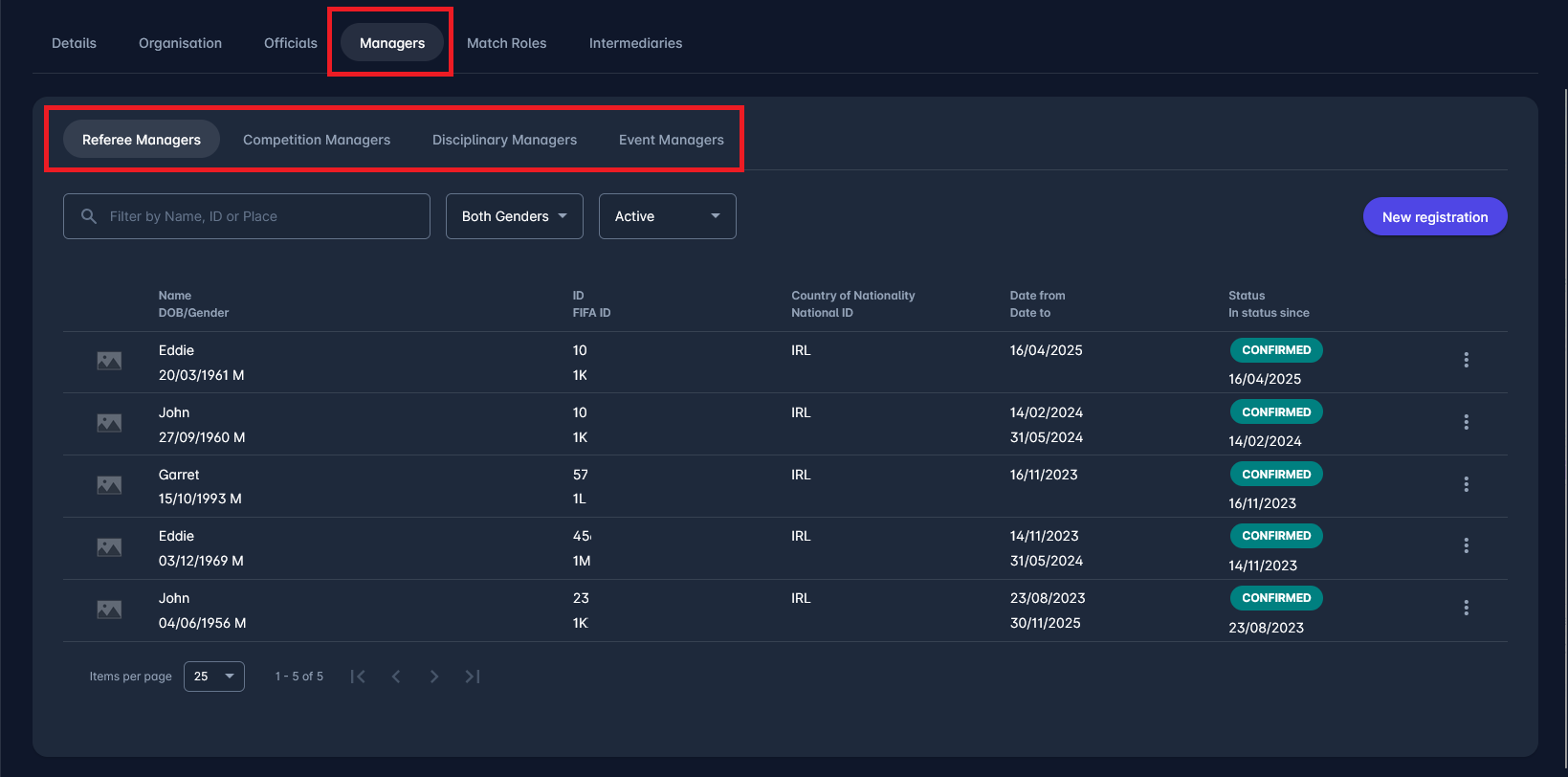Image resolution: width=1568 pixels, height=777 pixels.
Task: Open the three-dot menu for Eddie born 20/03/1961
Action: click(1466, 360)
